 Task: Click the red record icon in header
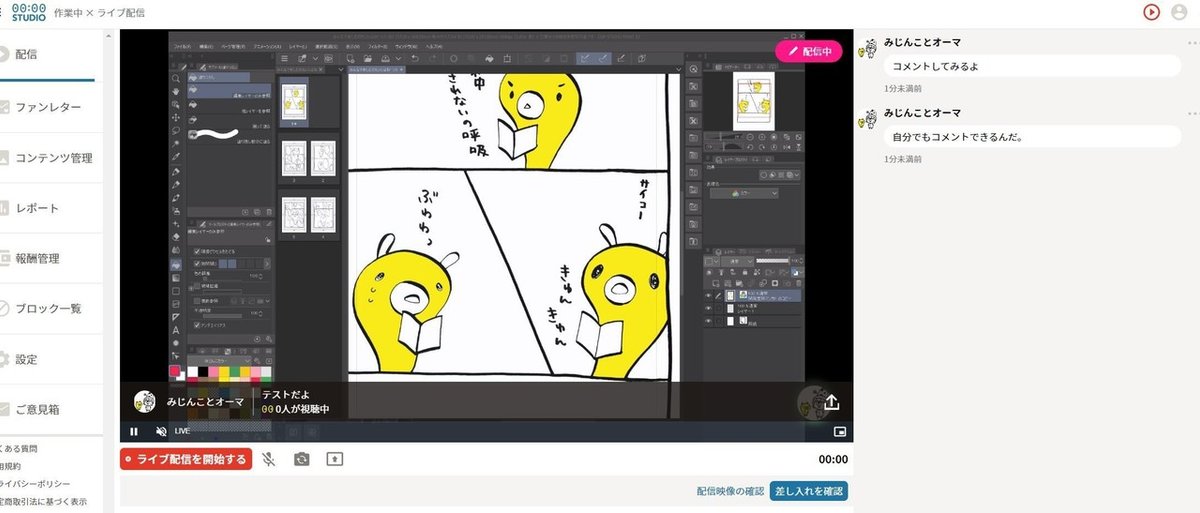(1152, 12)
